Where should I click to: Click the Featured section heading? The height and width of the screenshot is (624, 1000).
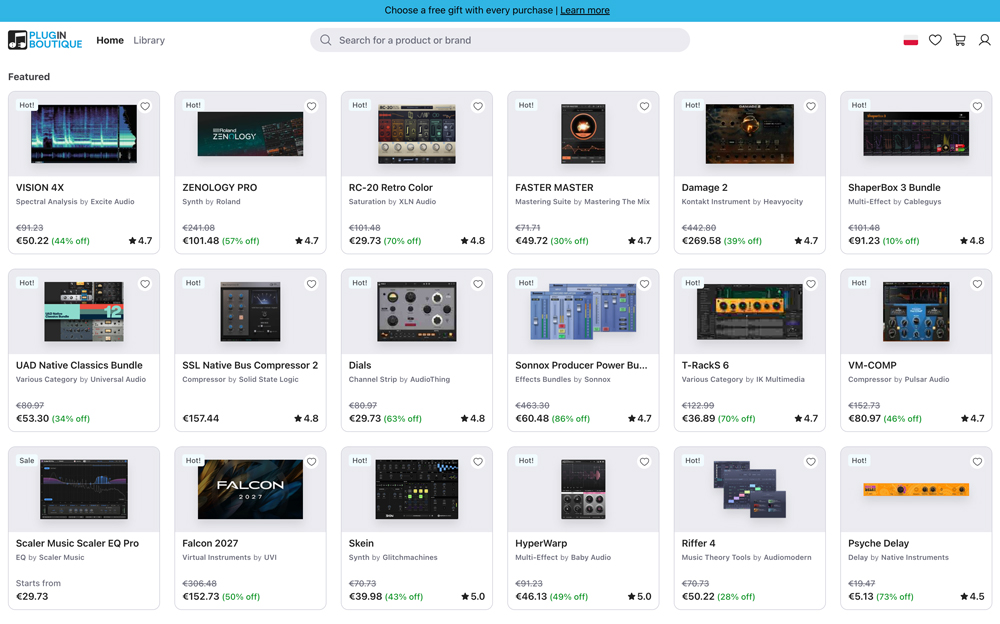[29, 77]
